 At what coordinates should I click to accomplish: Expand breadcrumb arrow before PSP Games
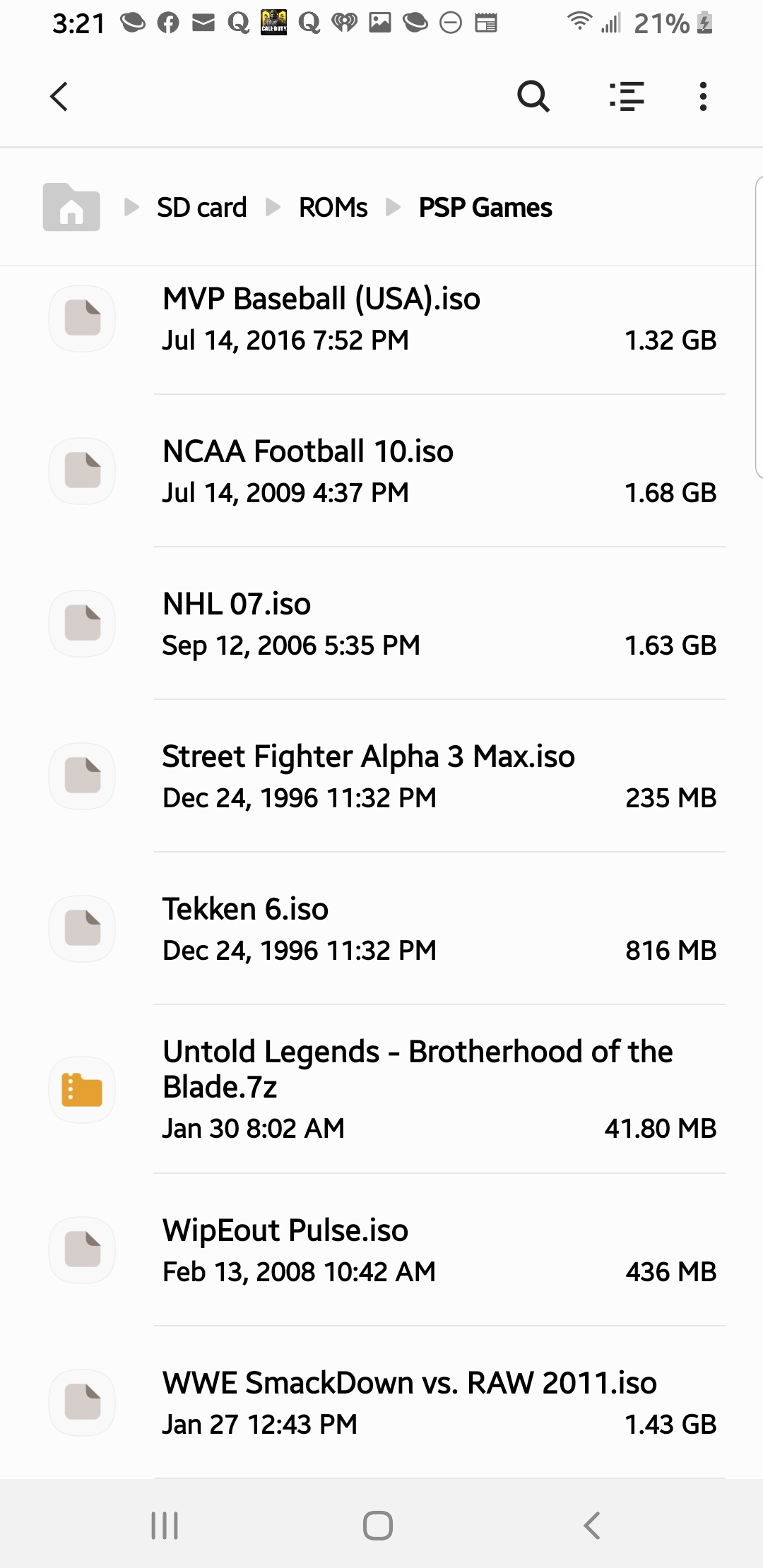click(394, 208)
